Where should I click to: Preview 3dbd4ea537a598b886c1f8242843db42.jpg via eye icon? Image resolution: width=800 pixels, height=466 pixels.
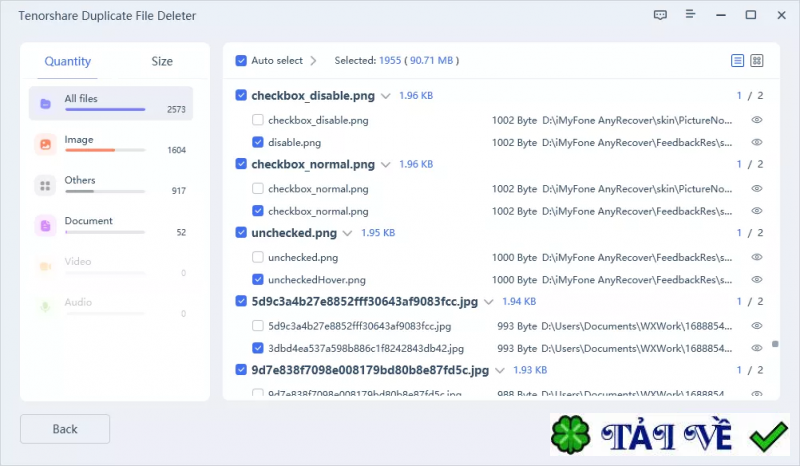(x=757, y=348)
